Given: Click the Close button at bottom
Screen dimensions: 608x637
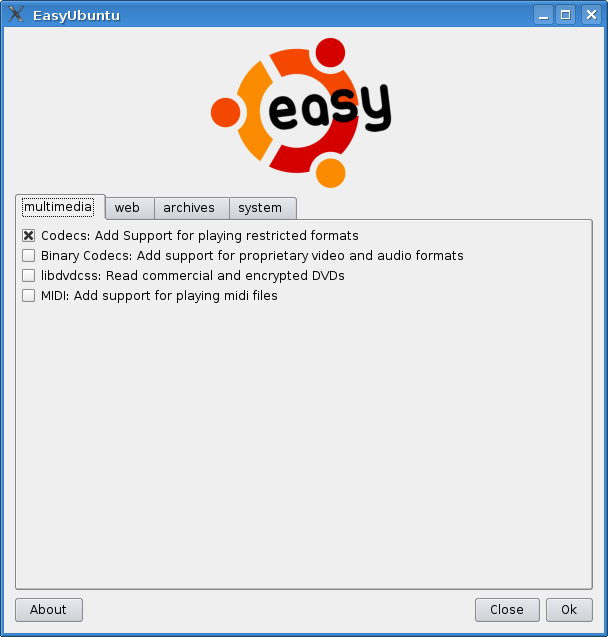Looking at the screenshot, I should point(507,610).
